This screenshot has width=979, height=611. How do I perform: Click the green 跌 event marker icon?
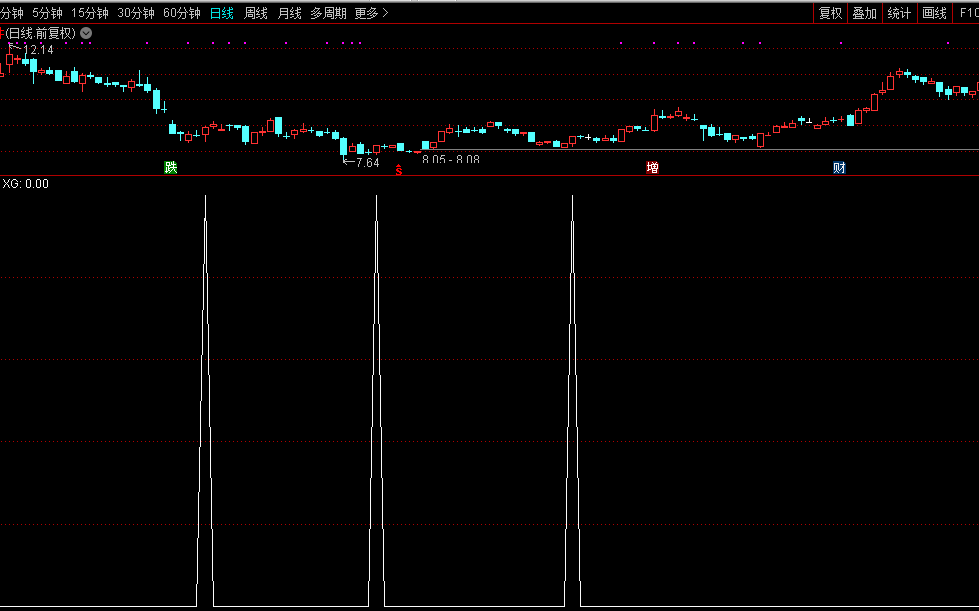[171, 168]
